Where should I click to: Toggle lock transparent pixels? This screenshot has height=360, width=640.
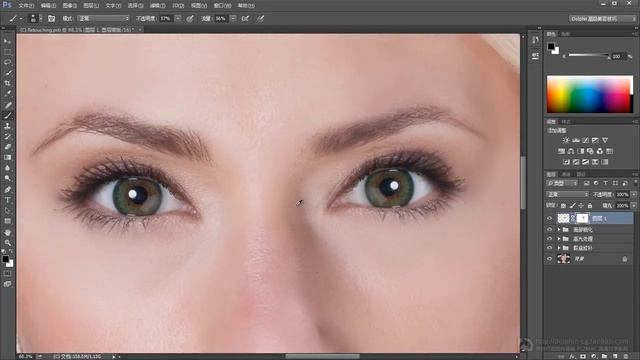pos(563,206)
